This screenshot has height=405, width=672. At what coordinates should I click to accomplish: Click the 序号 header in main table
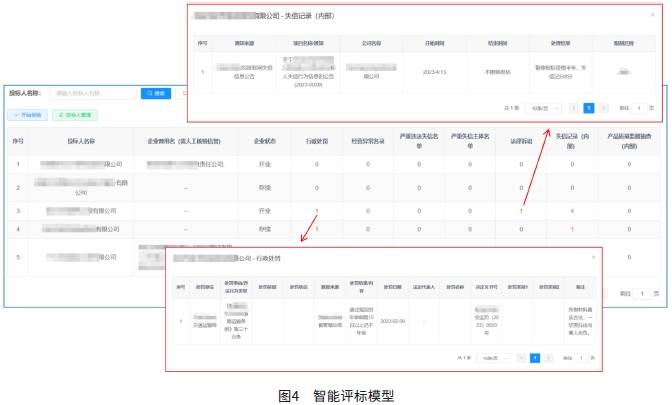click(18, 141)
